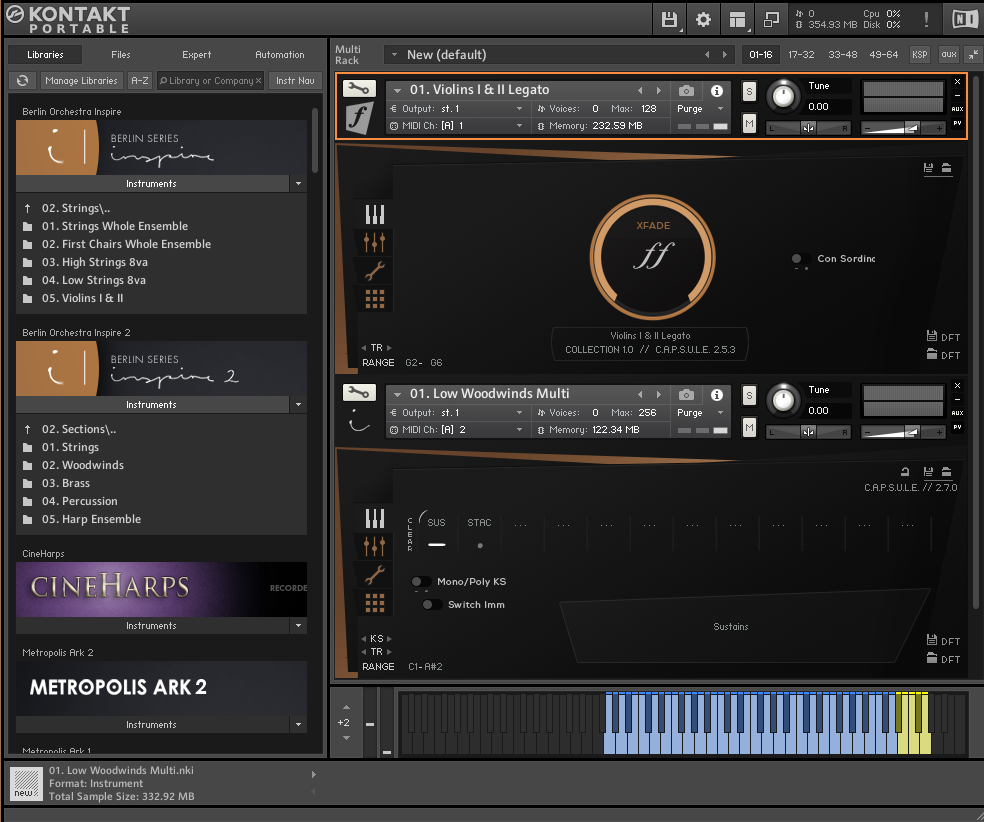Open keyboard page icon in Violins instrument
Image resolution: width=984 pixels, height=822 pixels.
pyautogui.click(x=375, y=215)
